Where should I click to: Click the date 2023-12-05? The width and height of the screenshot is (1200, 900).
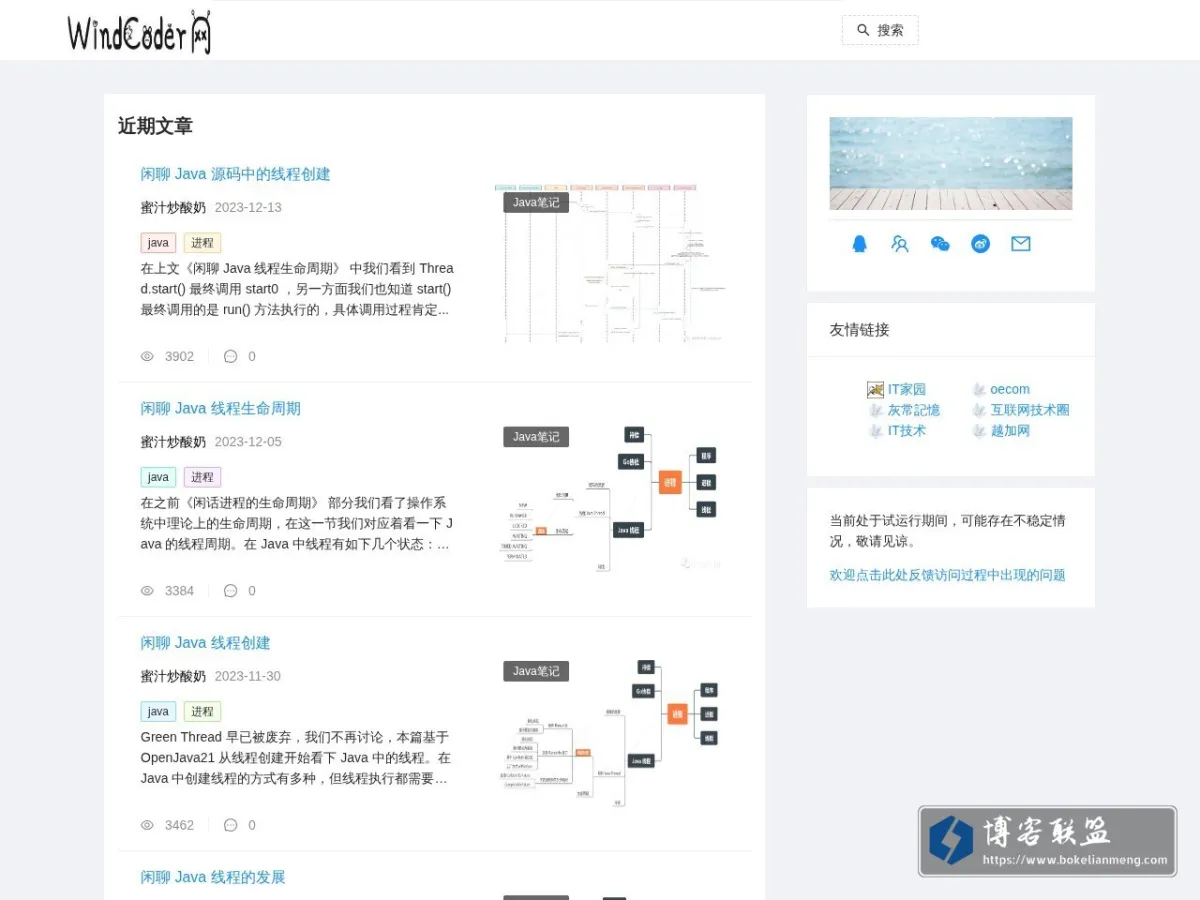248,441
